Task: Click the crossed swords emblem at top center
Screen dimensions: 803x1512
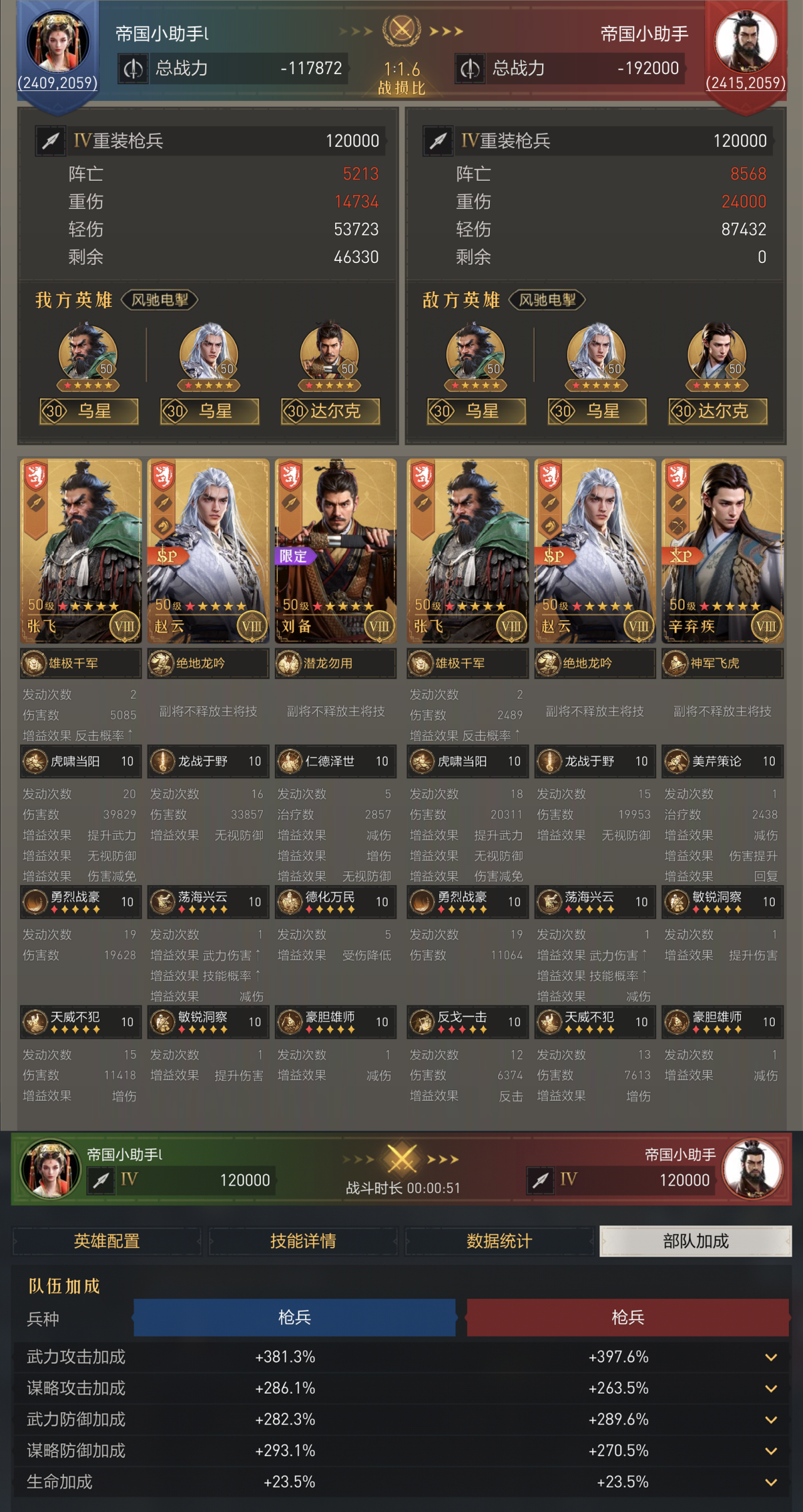Action: [401, 29]
